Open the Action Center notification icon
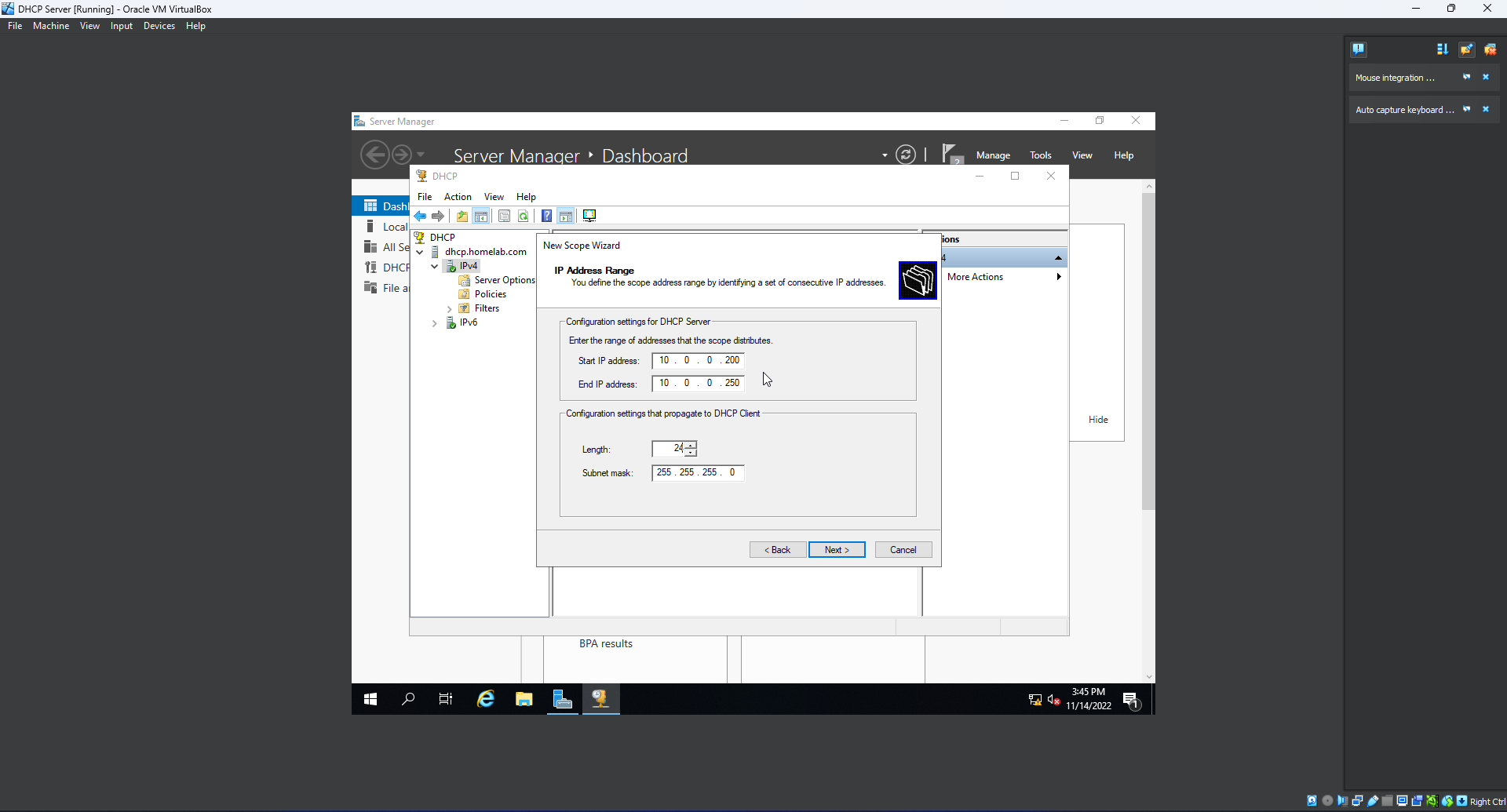 pyautogui.click(x=1131, y=700)
